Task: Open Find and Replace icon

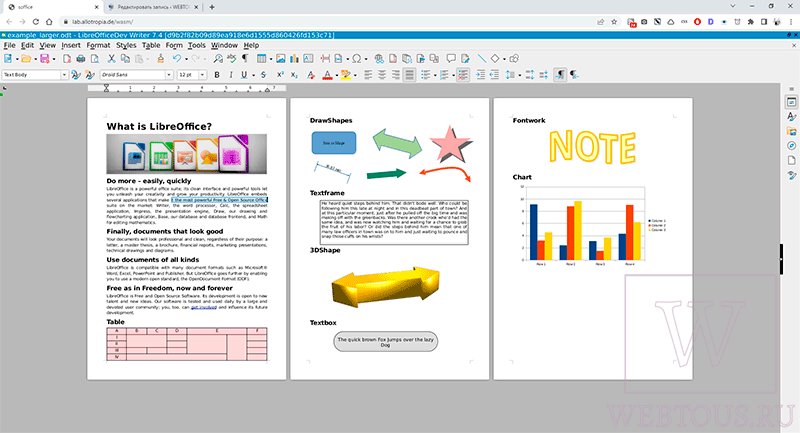Action: click(218, 59)
